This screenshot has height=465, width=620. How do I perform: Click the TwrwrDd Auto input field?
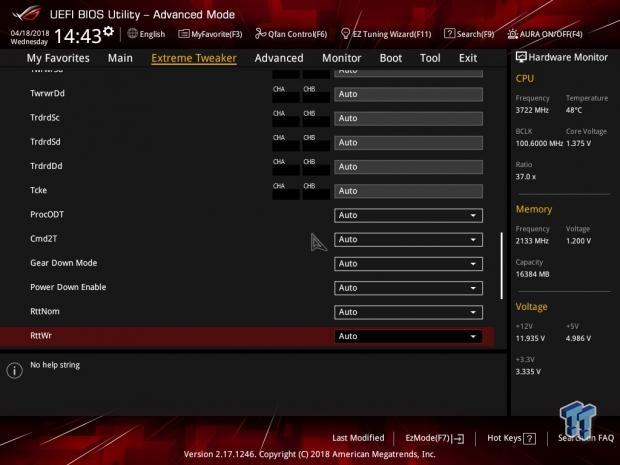[408, 94]
